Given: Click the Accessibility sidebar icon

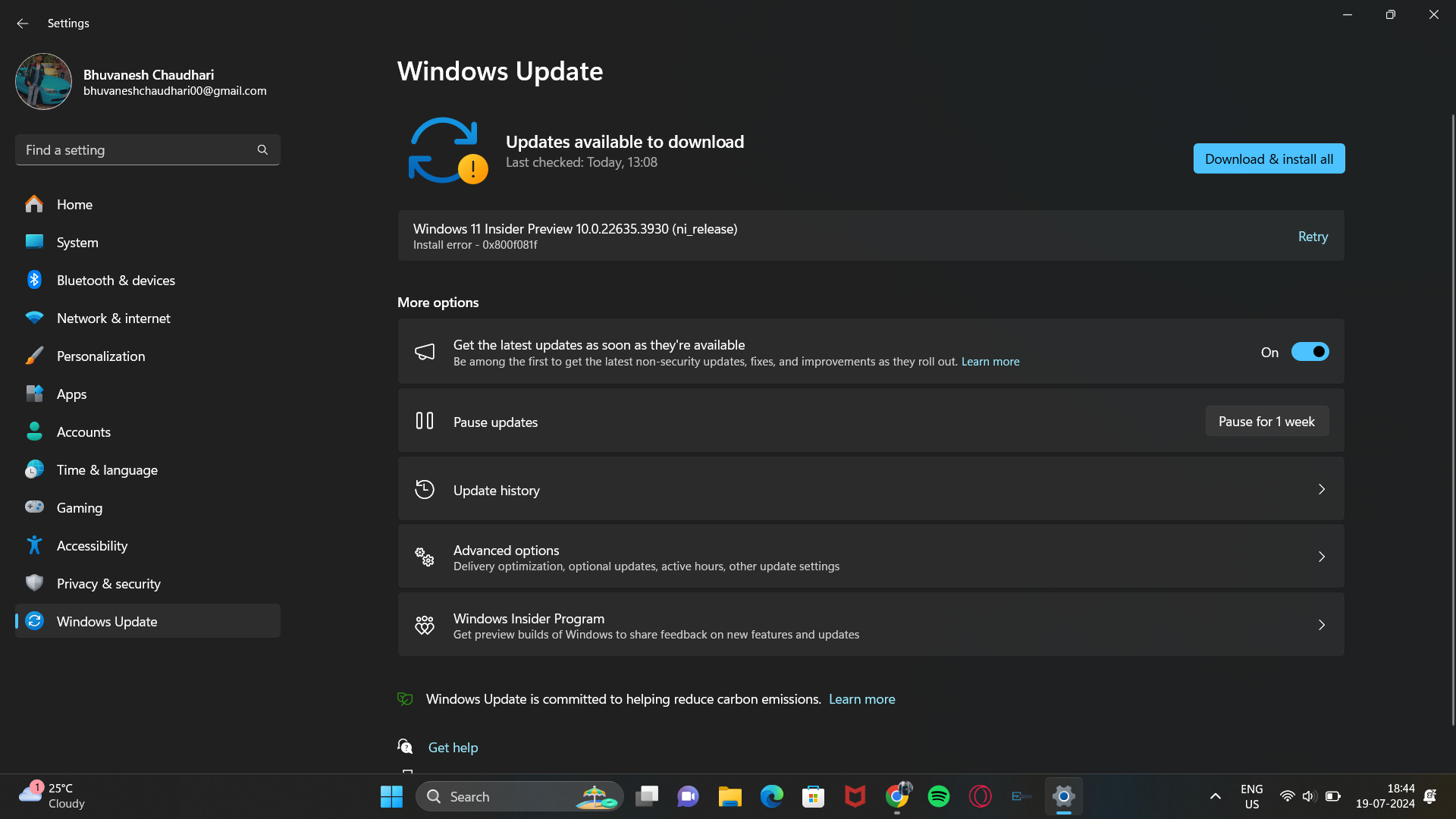Looking at the screenshot, I should [34, 545].
